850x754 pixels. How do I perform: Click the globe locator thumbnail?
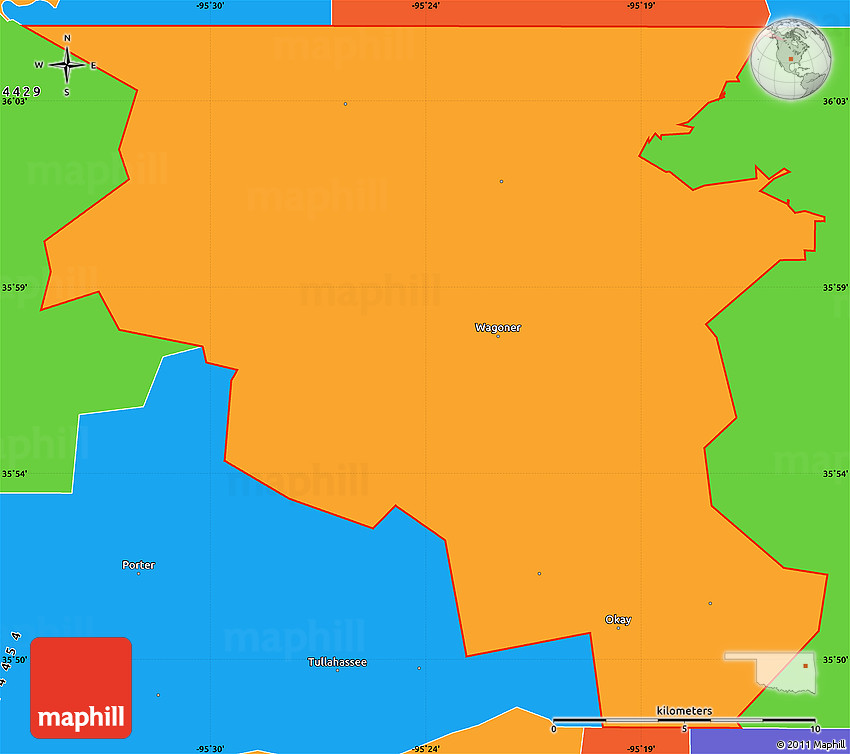pyautogui.click(x=791, y=61)
